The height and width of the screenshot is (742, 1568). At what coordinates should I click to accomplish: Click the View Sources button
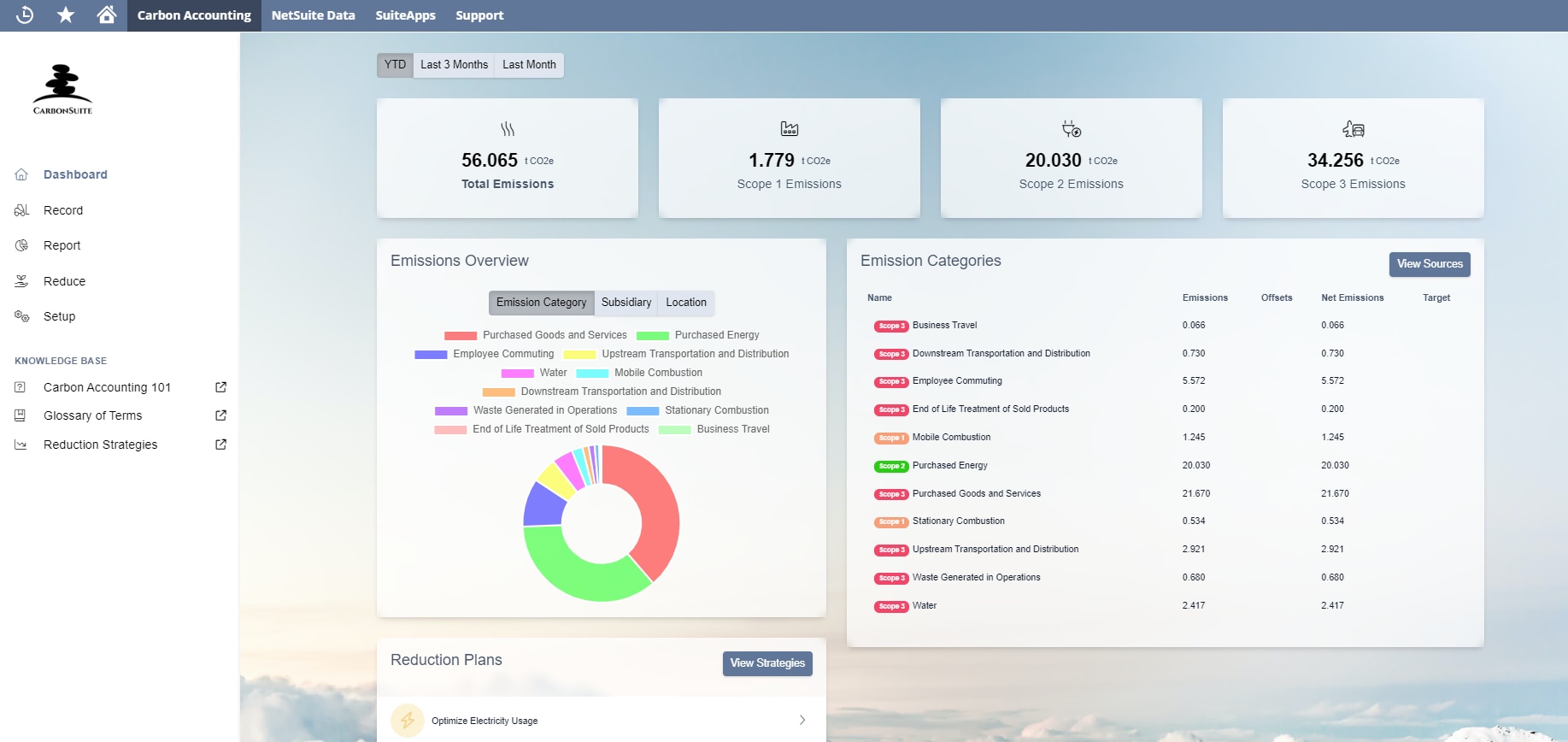(1430, 264)
